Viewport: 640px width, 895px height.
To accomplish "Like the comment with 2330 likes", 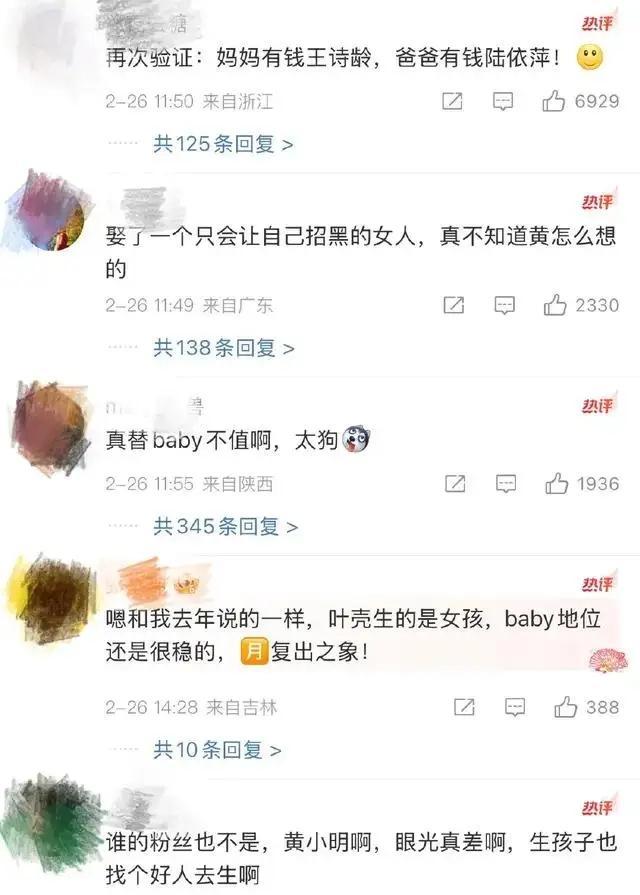I will 555,305.
